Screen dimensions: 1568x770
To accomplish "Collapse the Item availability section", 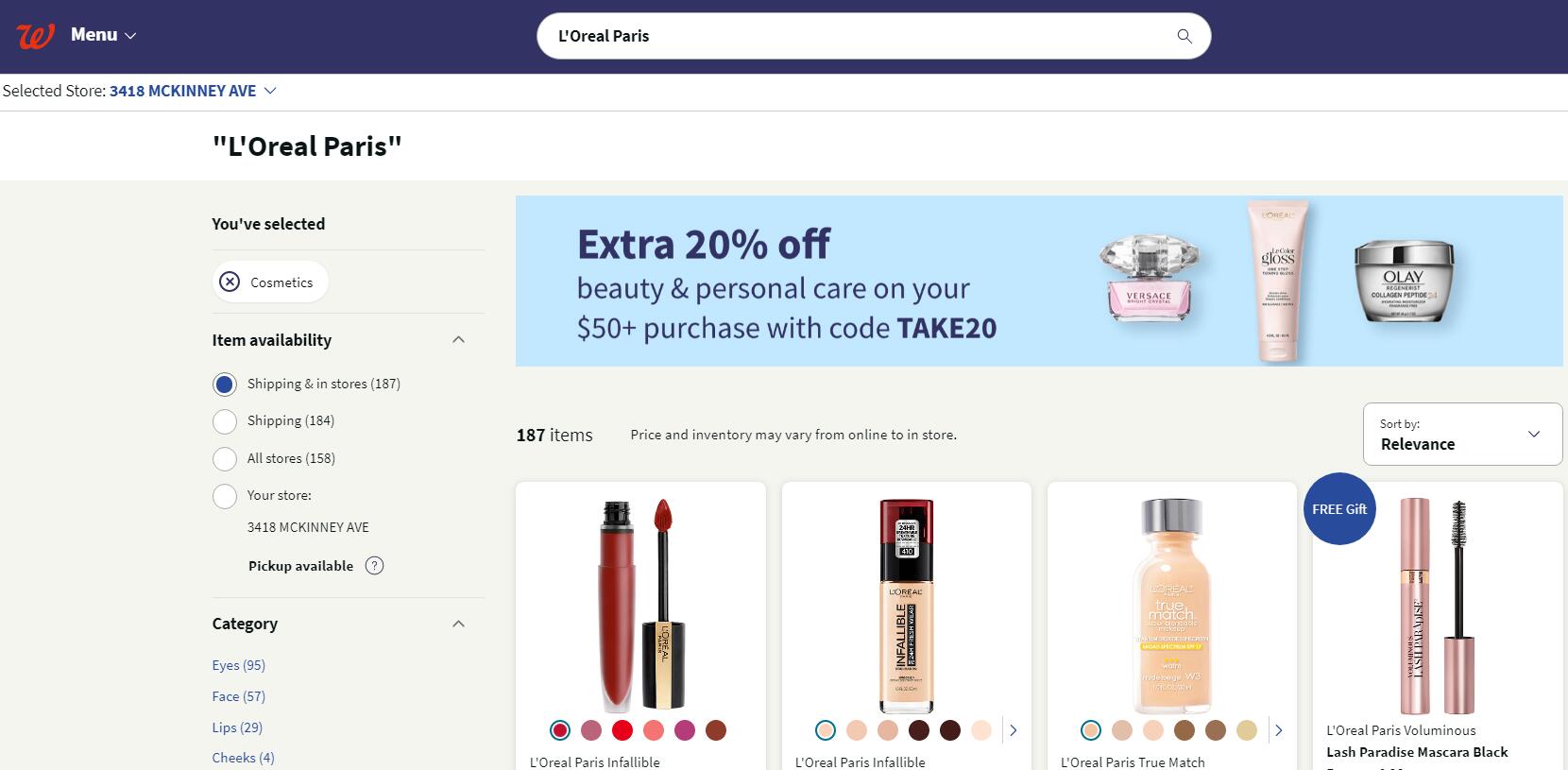I will point(459,340).
